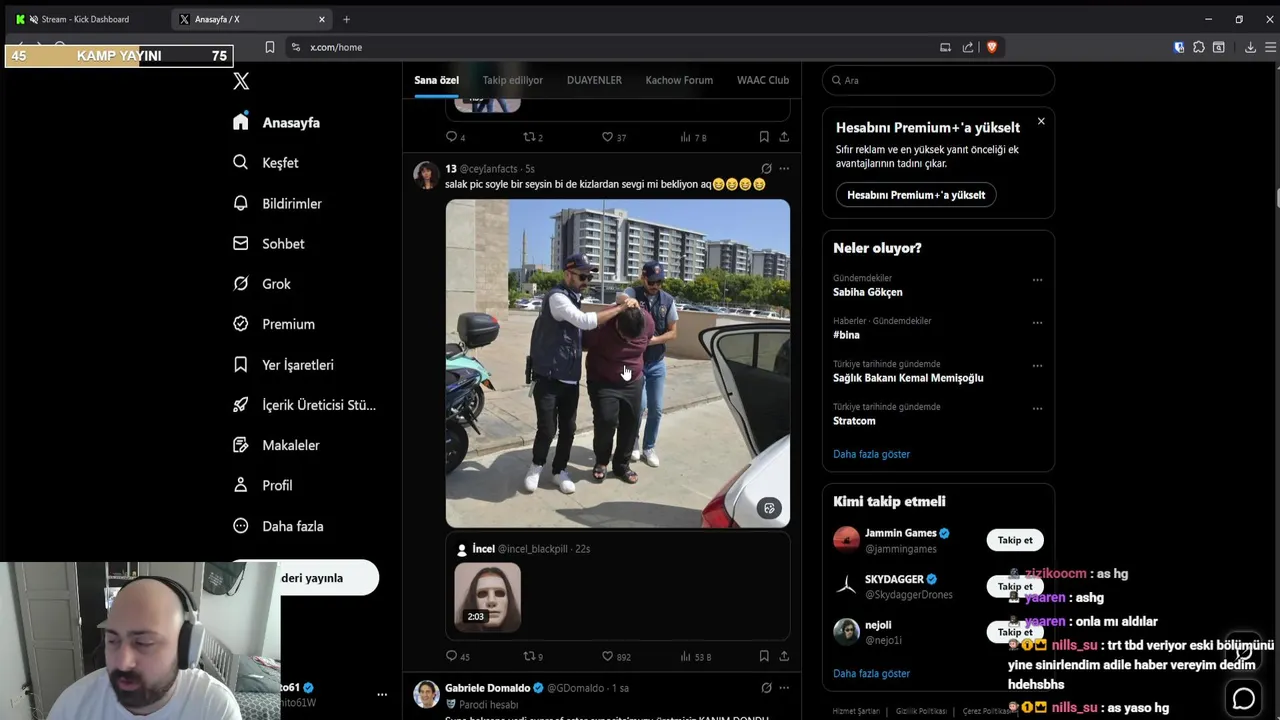Switch to Takip ediliyor tab
This screenshot has height=720, width=1280.
pos(513,80)
